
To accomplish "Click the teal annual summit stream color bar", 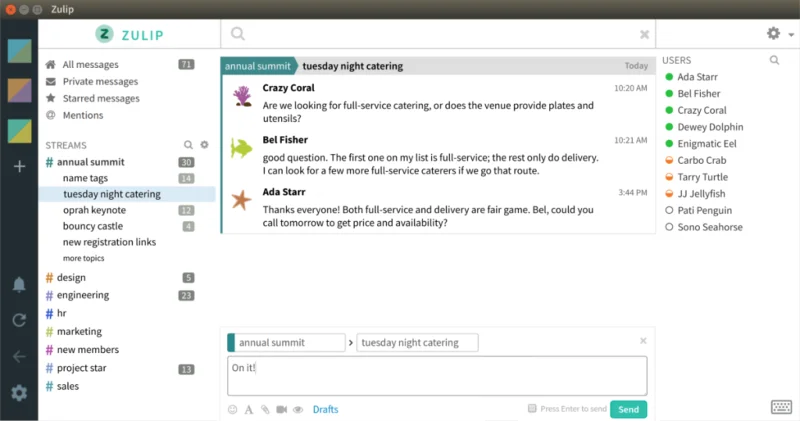I will click(x=231, y=342).
